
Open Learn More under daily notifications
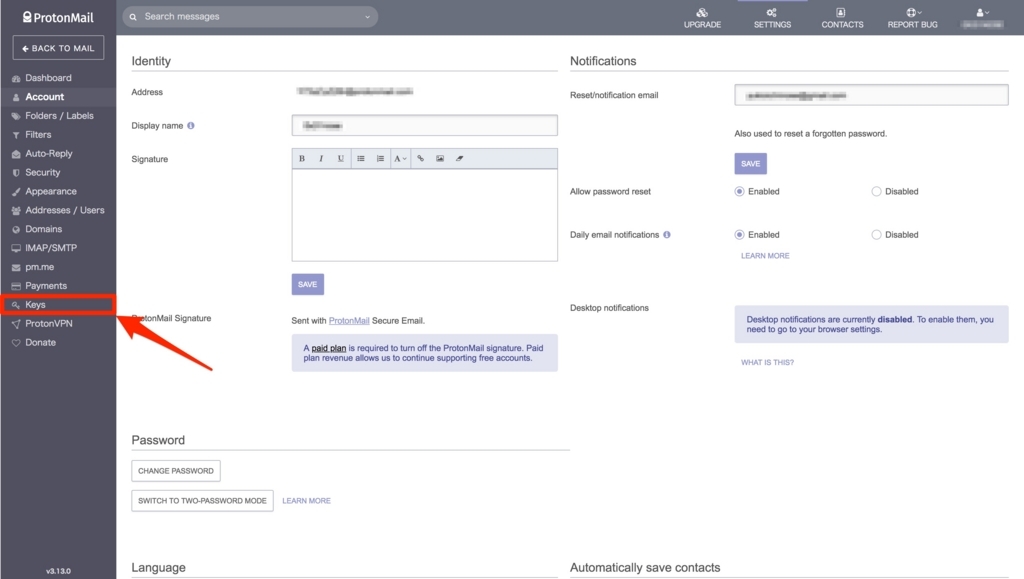(765, 256)
